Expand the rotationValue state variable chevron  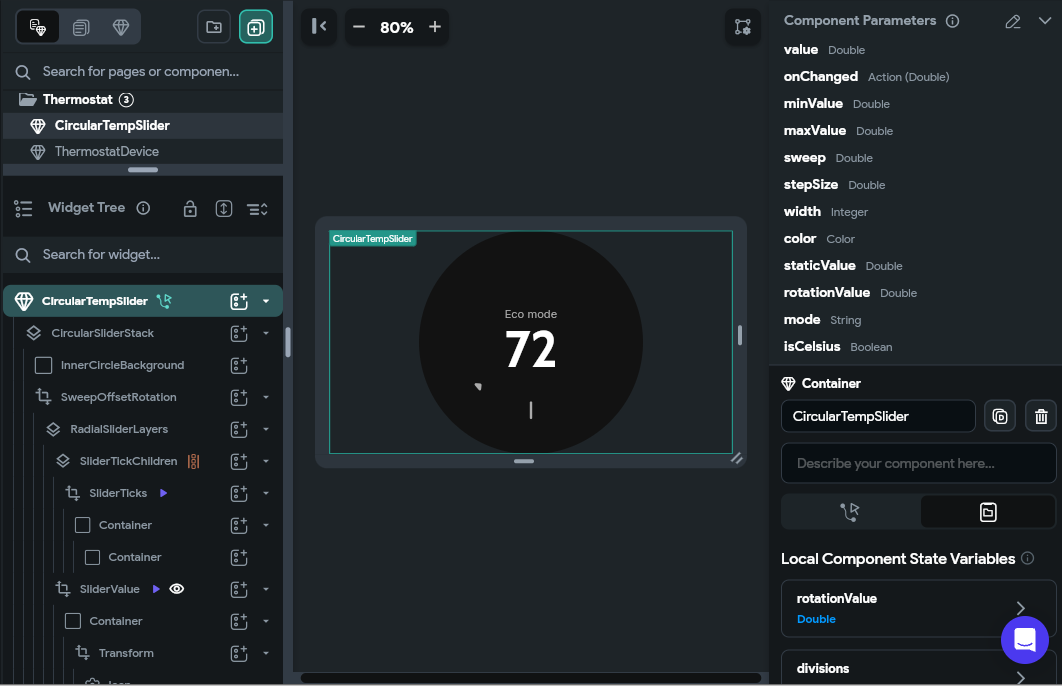1021,608
